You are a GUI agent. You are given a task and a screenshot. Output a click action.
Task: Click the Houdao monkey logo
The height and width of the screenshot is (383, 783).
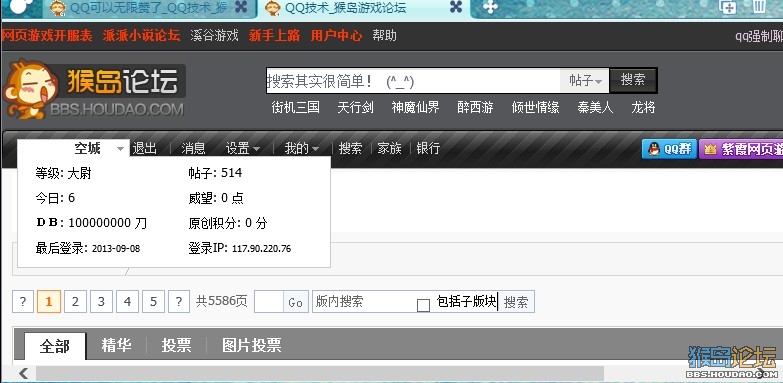tap(94, 89)
